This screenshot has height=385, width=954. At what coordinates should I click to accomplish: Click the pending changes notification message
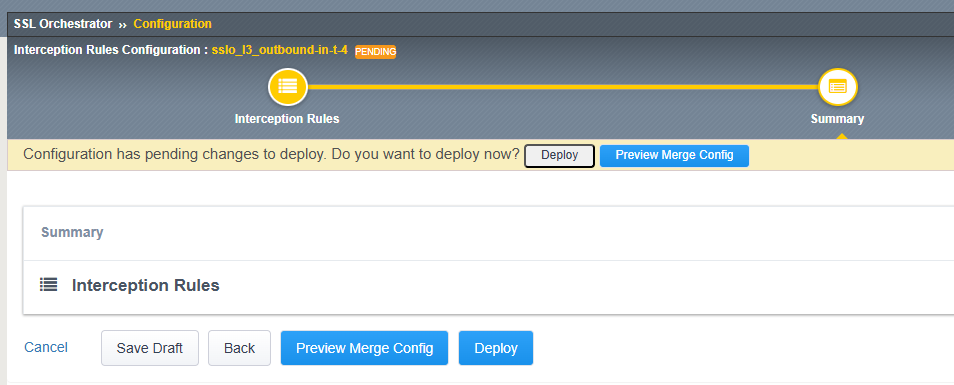pos(271,154)
